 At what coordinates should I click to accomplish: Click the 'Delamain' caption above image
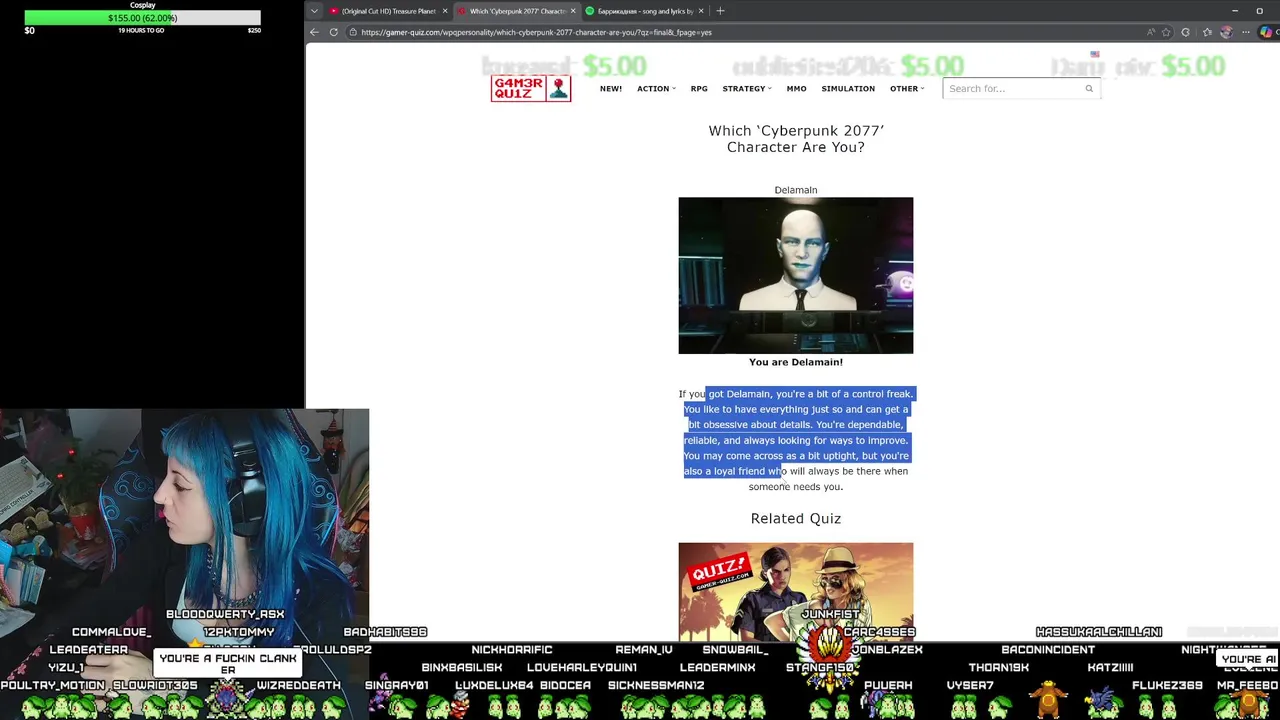pos(796,190)
